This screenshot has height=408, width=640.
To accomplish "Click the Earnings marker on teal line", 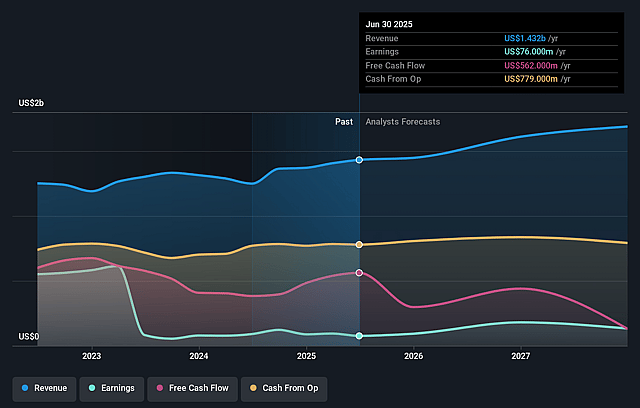I will click(359, 336).
